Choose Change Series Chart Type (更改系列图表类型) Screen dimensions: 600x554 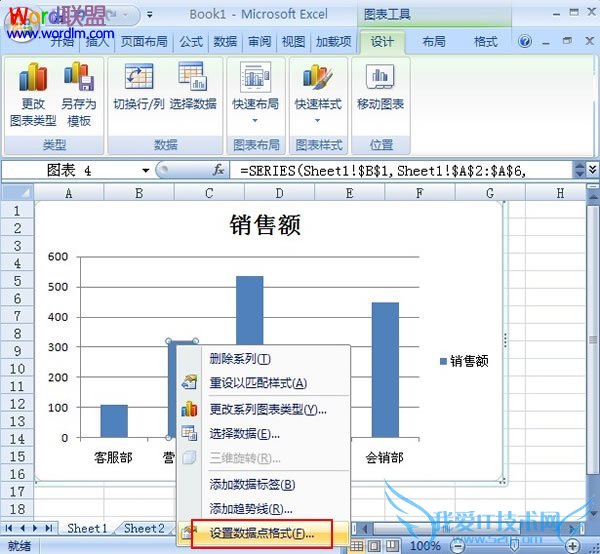tap(264, 410)
